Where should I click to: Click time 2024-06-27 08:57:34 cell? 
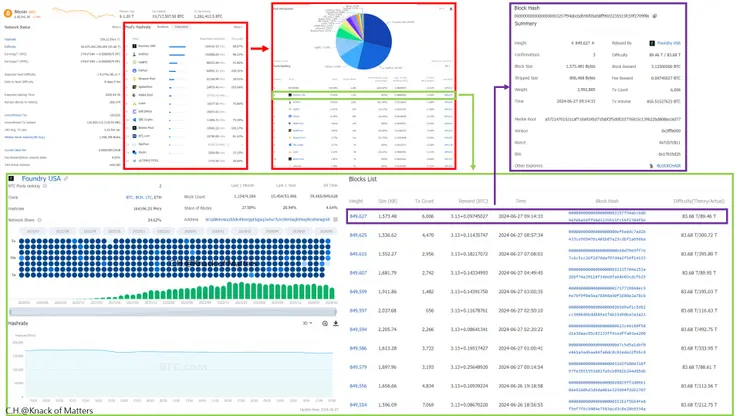521,235
